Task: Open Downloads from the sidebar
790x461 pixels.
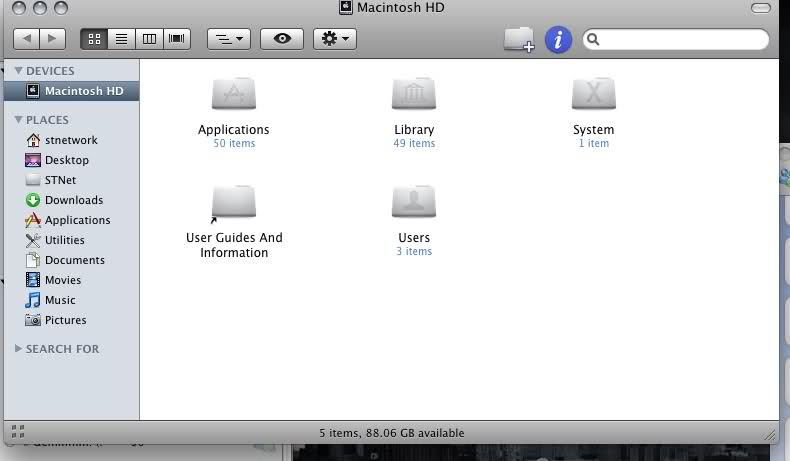Action: coord(72,200)
